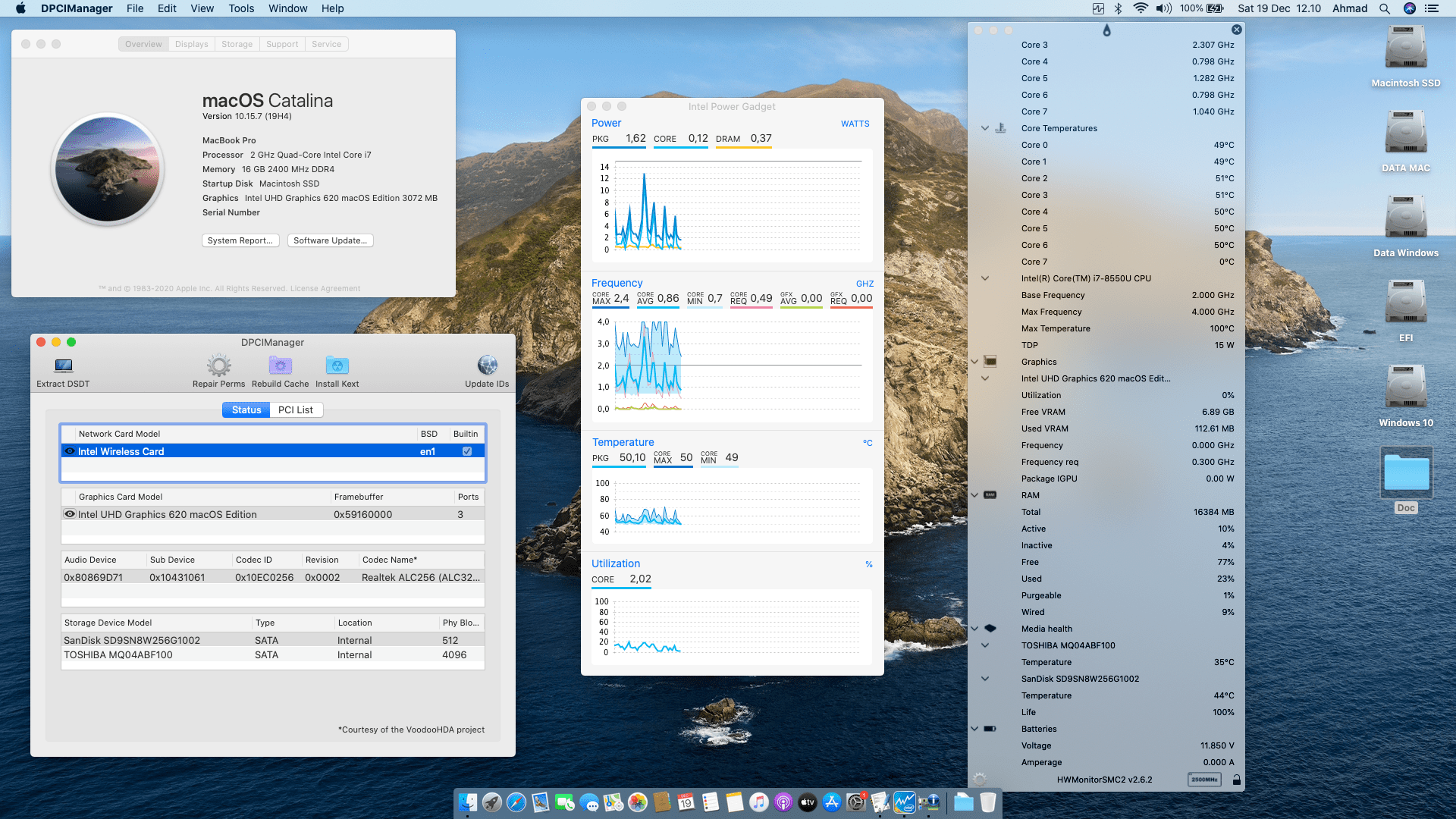Open the Tools menu in the menu bar
The height and width of the screenshot is (819, 1456).
pos(240,8)
